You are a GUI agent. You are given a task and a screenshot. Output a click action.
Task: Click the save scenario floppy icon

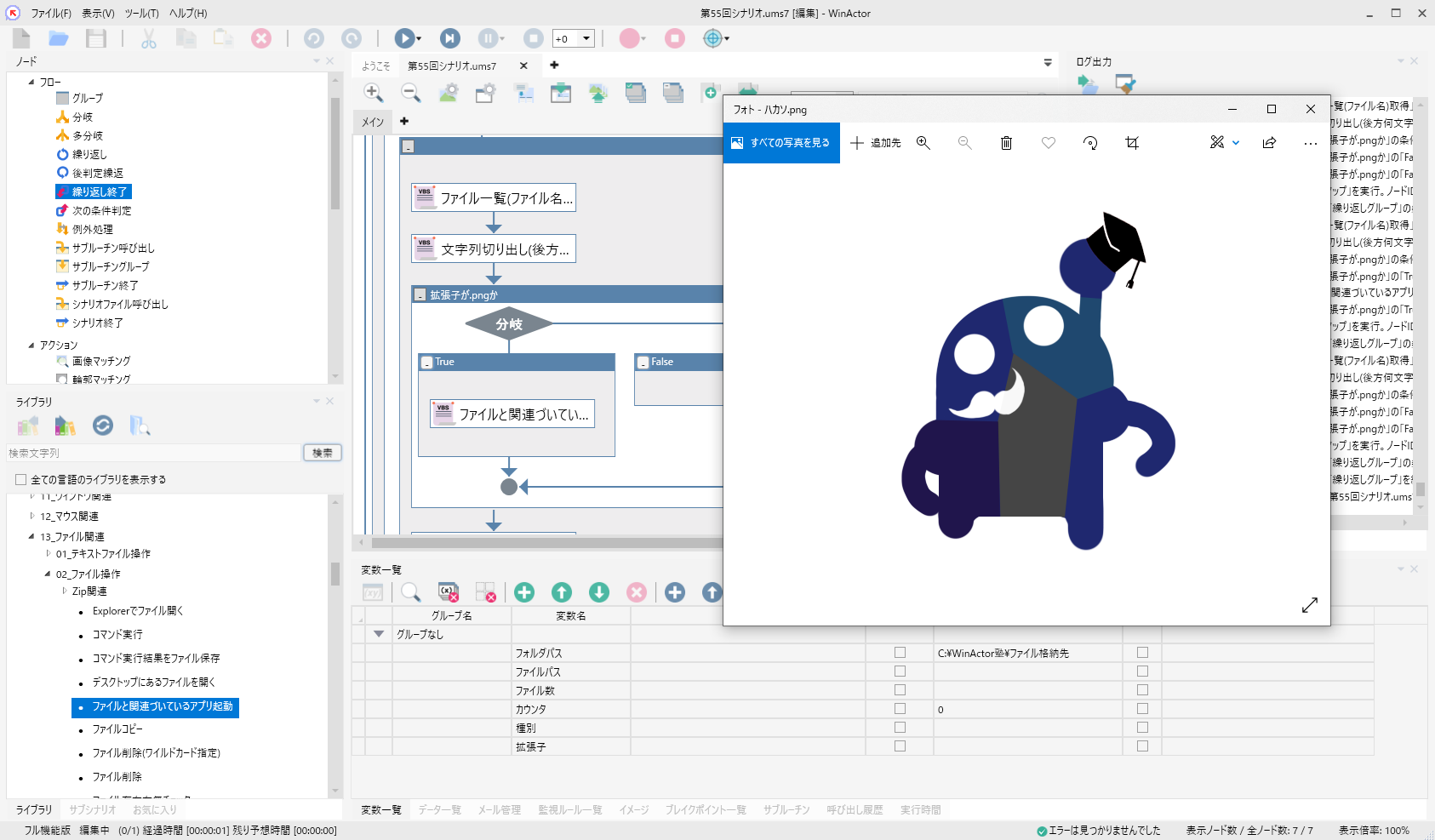(x=96, y=38)
